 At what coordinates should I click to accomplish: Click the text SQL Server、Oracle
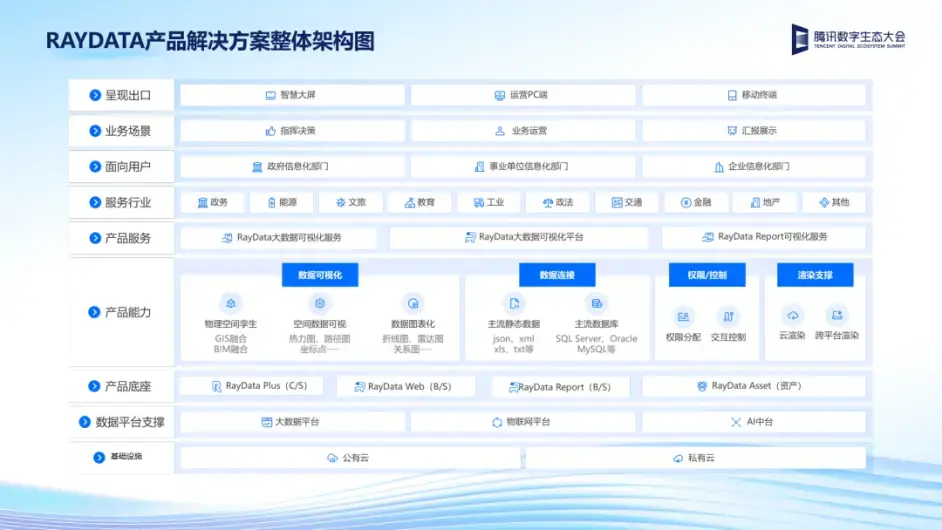point(596,338)
